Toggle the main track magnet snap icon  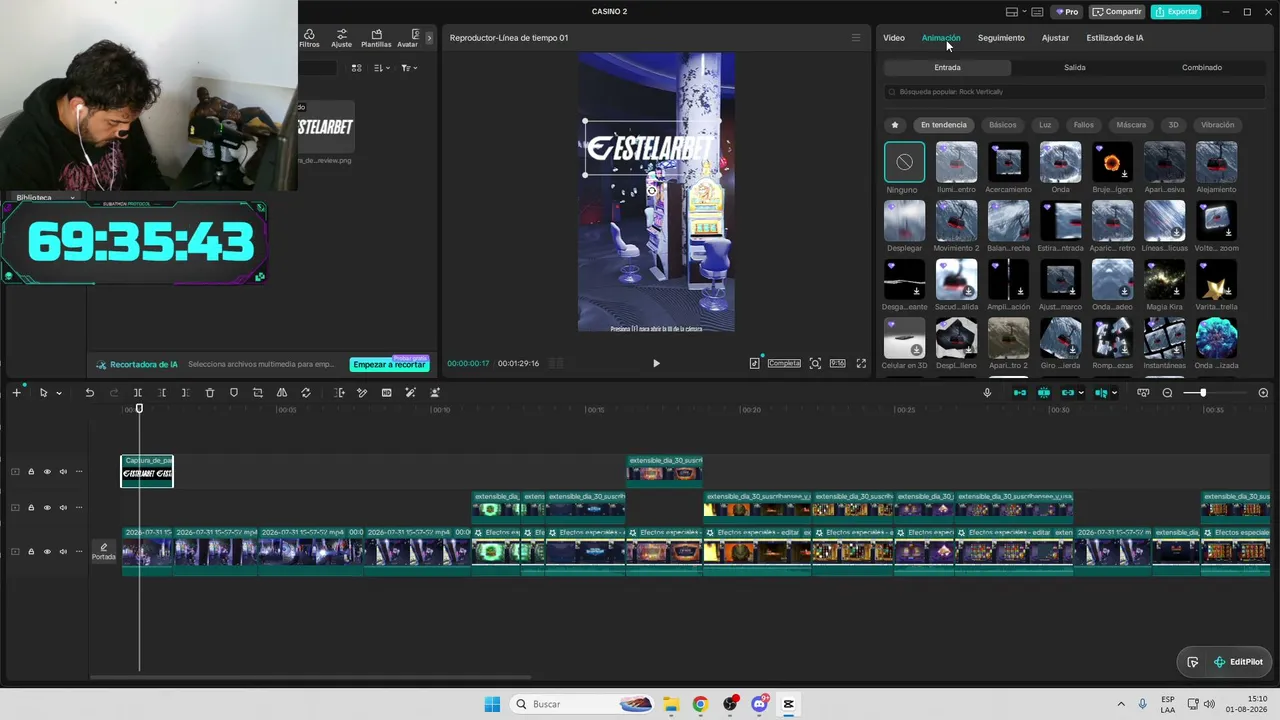coord(1020,393)
